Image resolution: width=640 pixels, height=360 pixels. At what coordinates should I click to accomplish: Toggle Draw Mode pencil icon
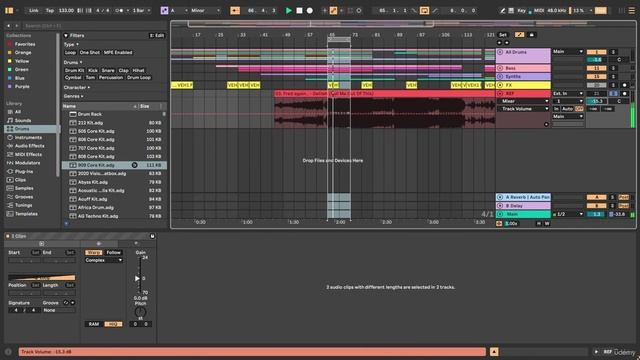[502, 11]
